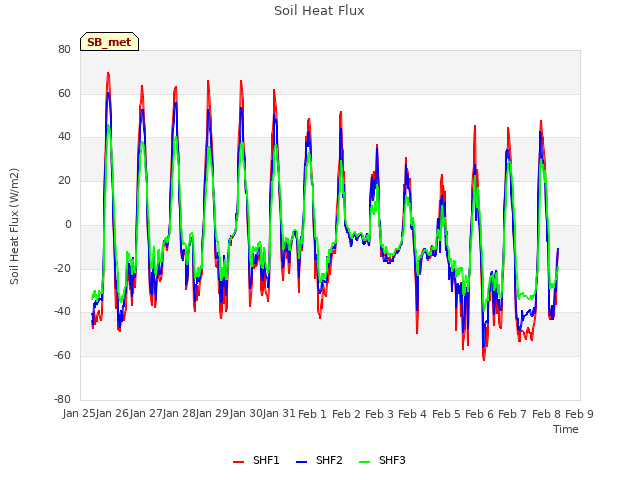Click the highest SHF1 peak on Jan 26

108,73
